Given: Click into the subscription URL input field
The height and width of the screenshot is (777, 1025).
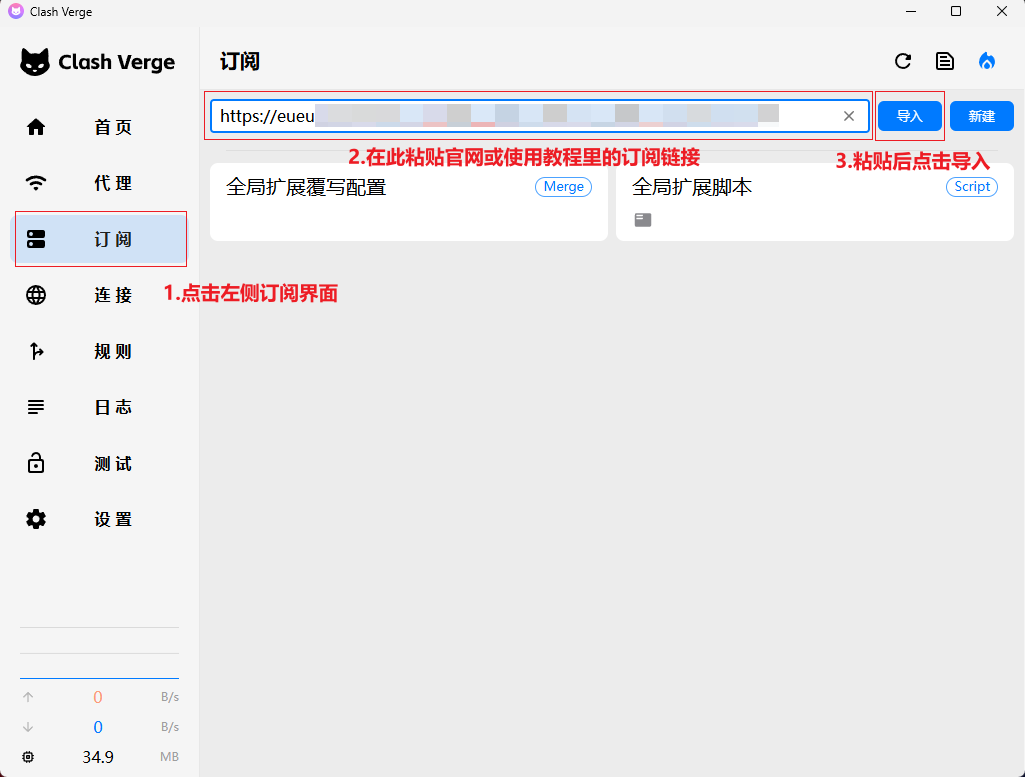Looking at the screenshot, I should pos(520,116).
